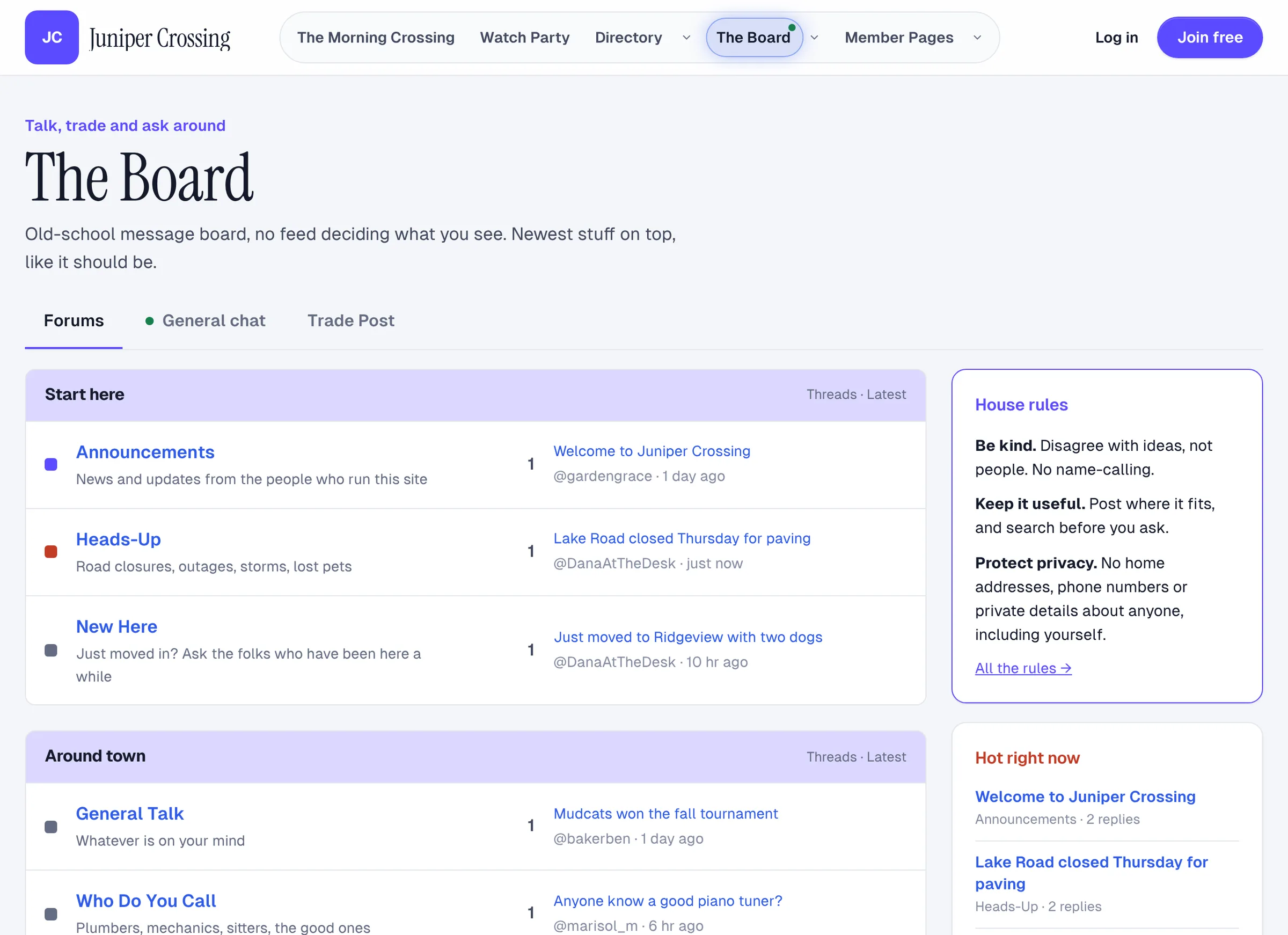Click the gray square icon beside New Here

[51, 651]
